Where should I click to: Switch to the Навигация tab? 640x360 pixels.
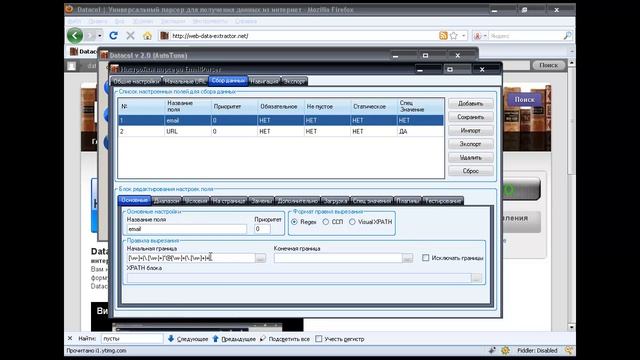pyautogui.click(x=264, y=81)
